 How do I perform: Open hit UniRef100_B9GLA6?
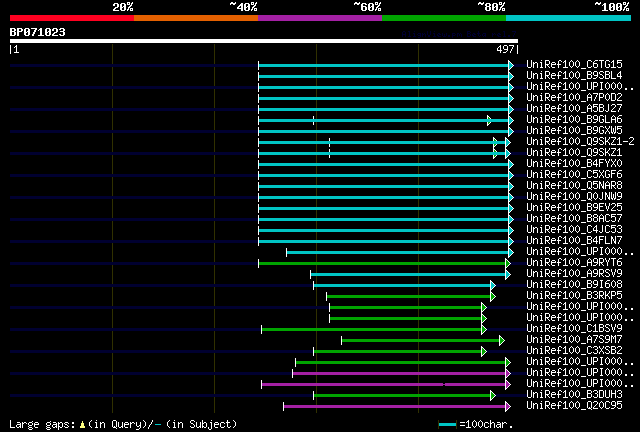point(574,119)
